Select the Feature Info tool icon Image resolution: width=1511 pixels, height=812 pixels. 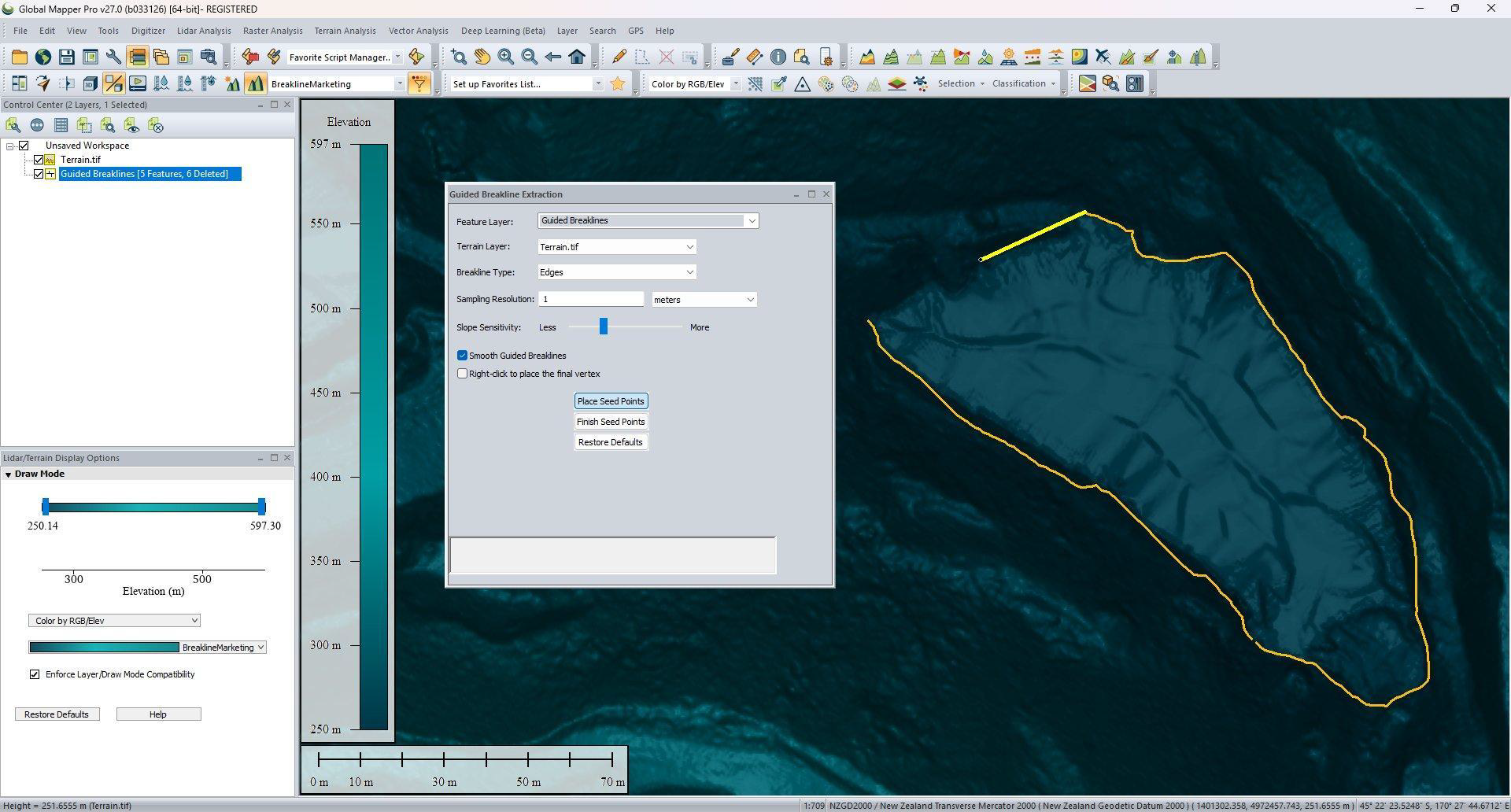pyautogui.click(x=778, y=57)
